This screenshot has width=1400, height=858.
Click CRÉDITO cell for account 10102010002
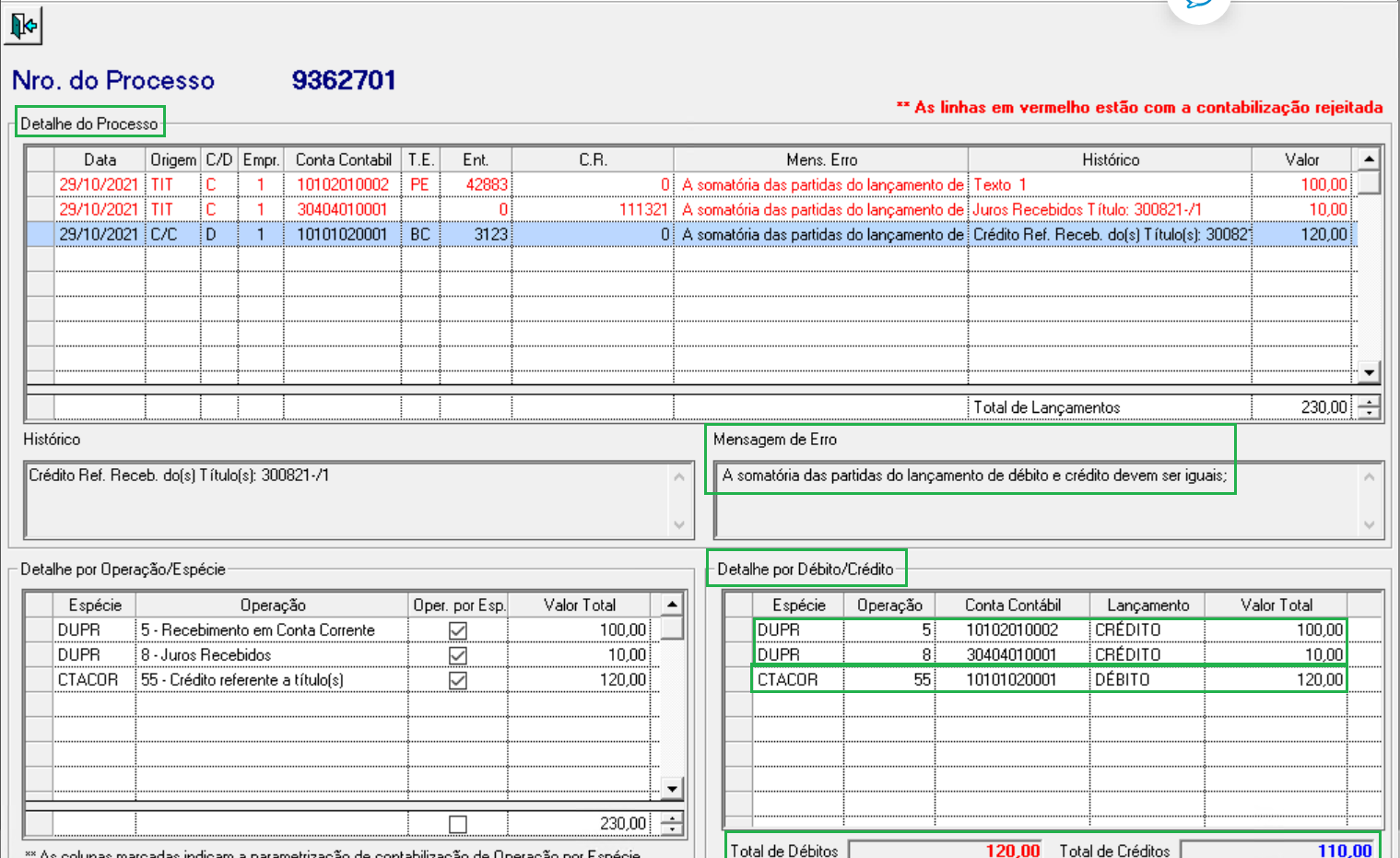tap(1147, 630)
